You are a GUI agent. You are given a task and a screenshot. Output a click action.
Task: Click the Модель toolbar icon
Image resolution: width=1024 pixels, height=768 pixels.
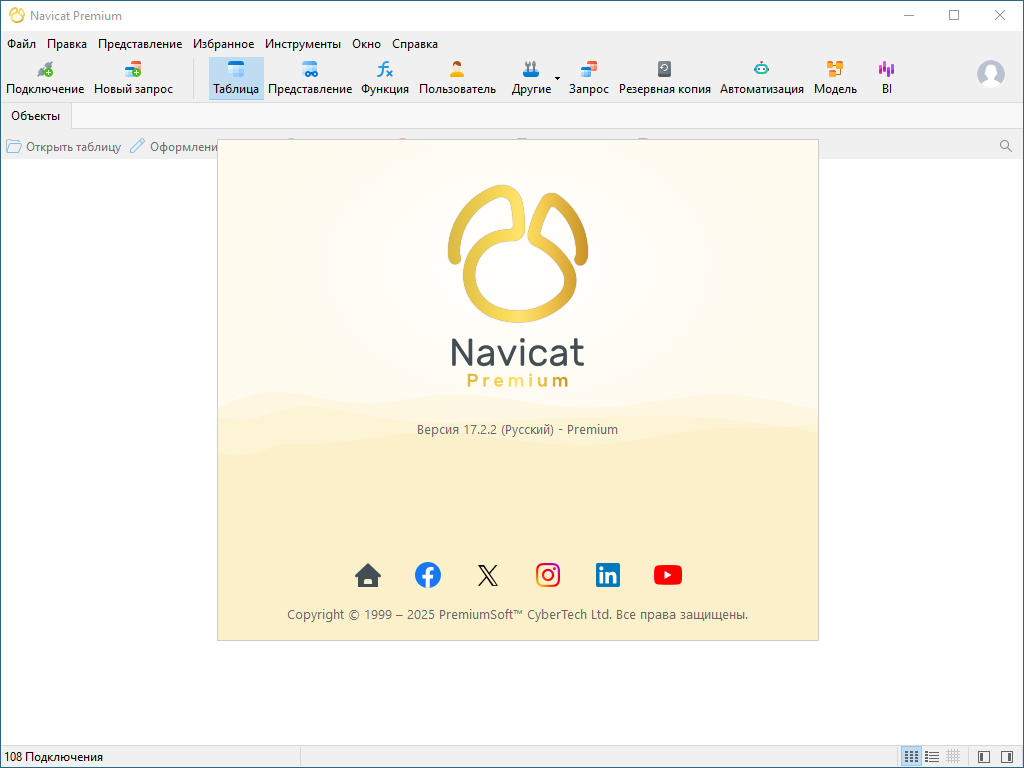[x=835, y=78]
